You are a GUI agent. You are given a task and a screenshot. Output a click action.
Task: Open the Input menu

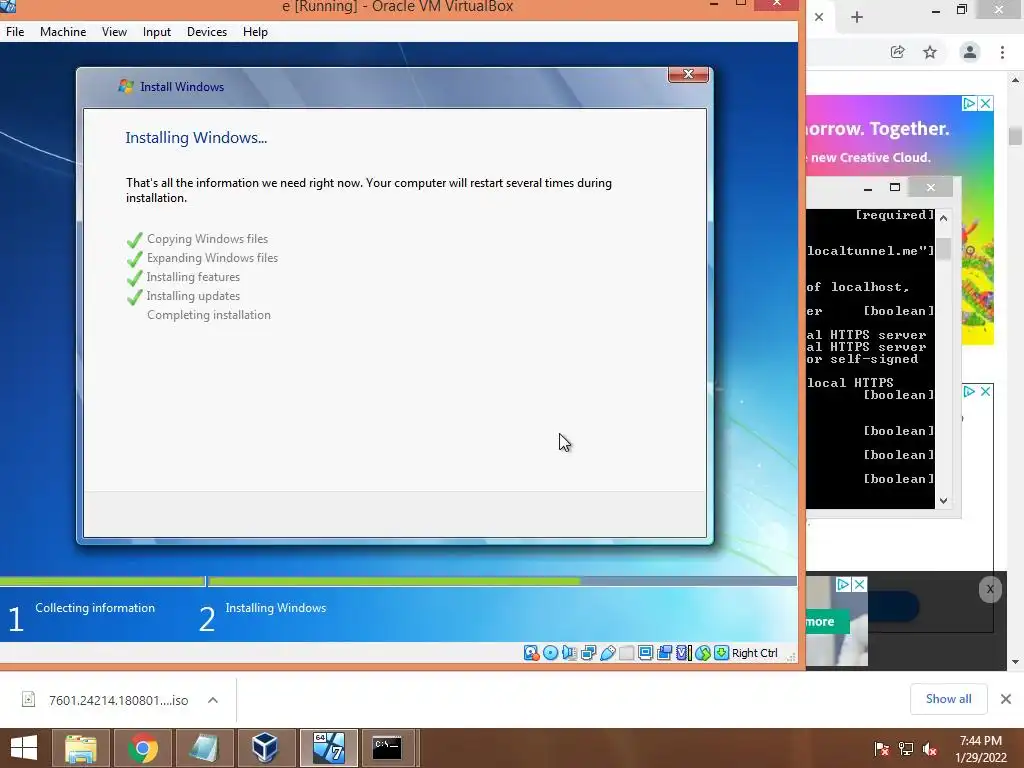(157, 31)
